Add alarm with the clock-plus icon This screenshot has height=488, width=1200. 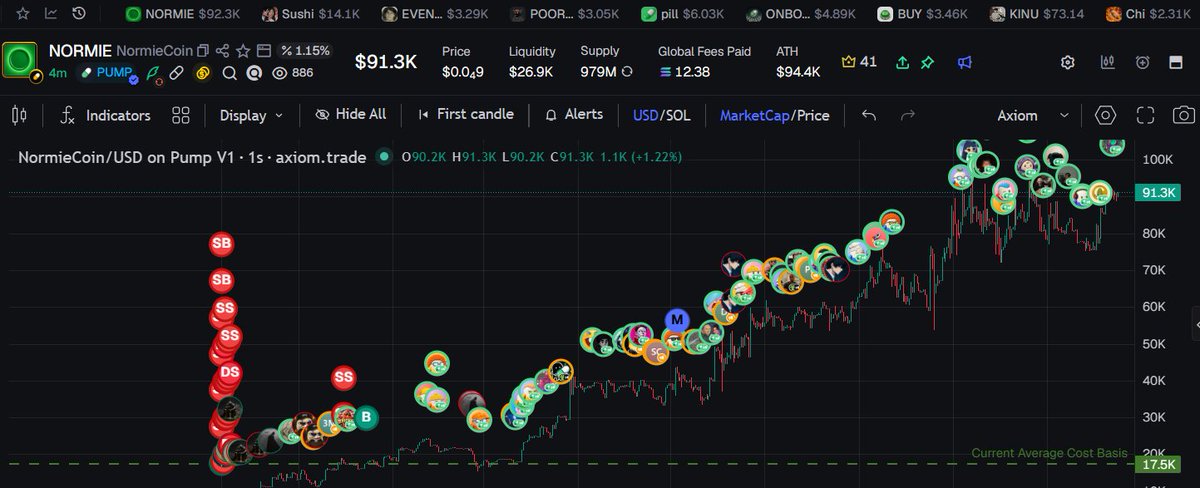[x=1143, y=62]
